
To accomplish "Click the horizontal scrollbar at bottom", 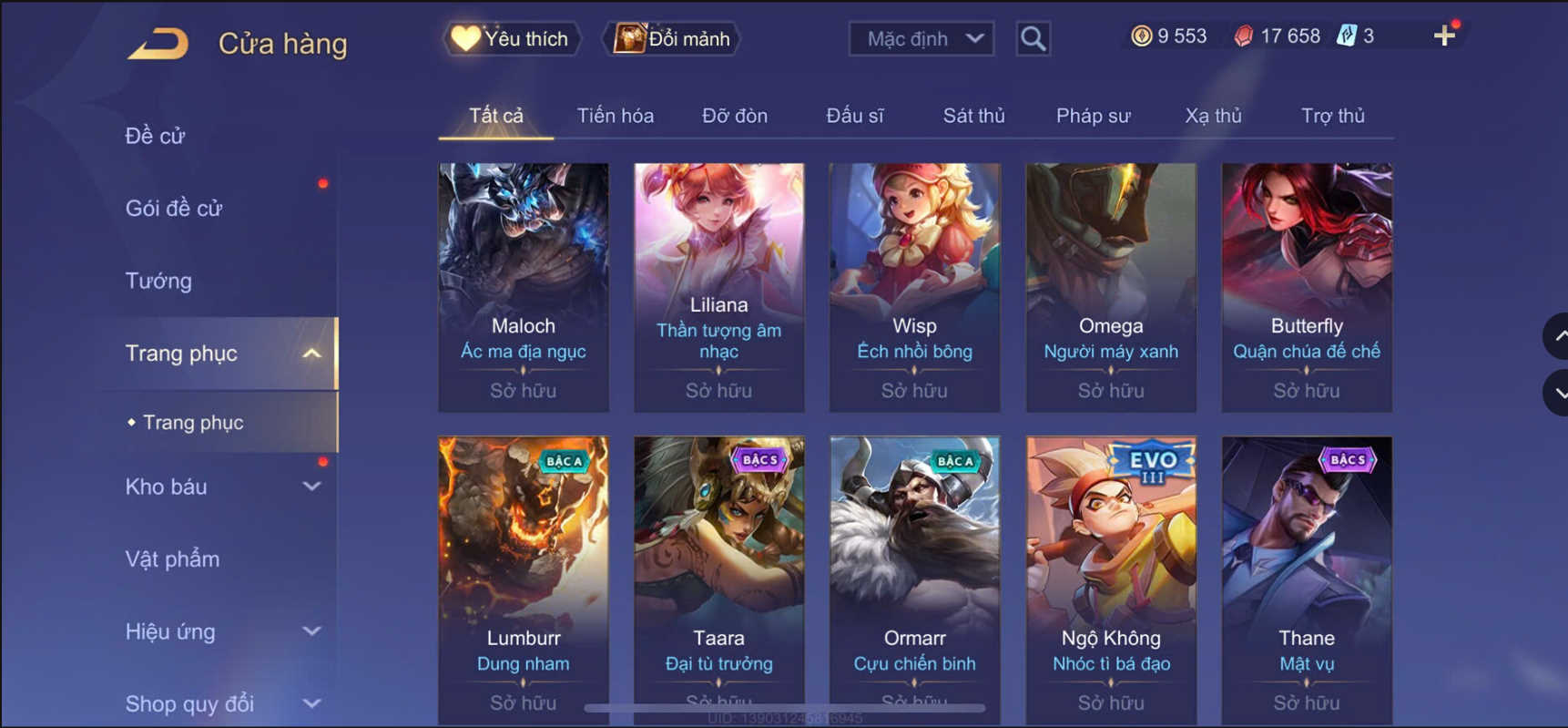I will point(785,707).
